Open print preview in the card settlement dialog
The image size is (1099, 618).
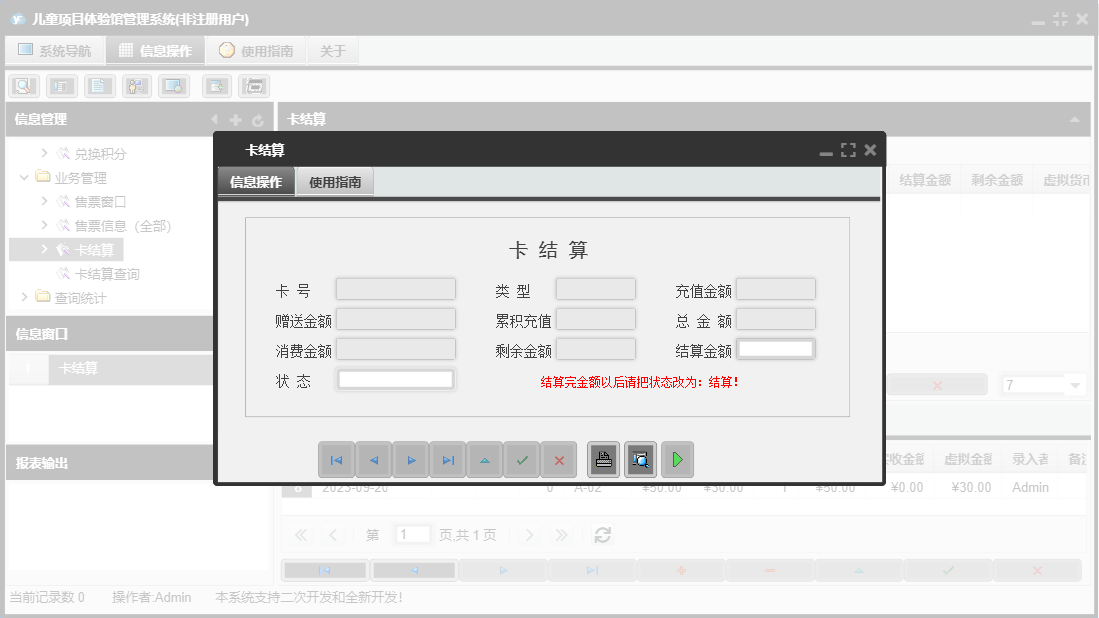coord(640,459)
